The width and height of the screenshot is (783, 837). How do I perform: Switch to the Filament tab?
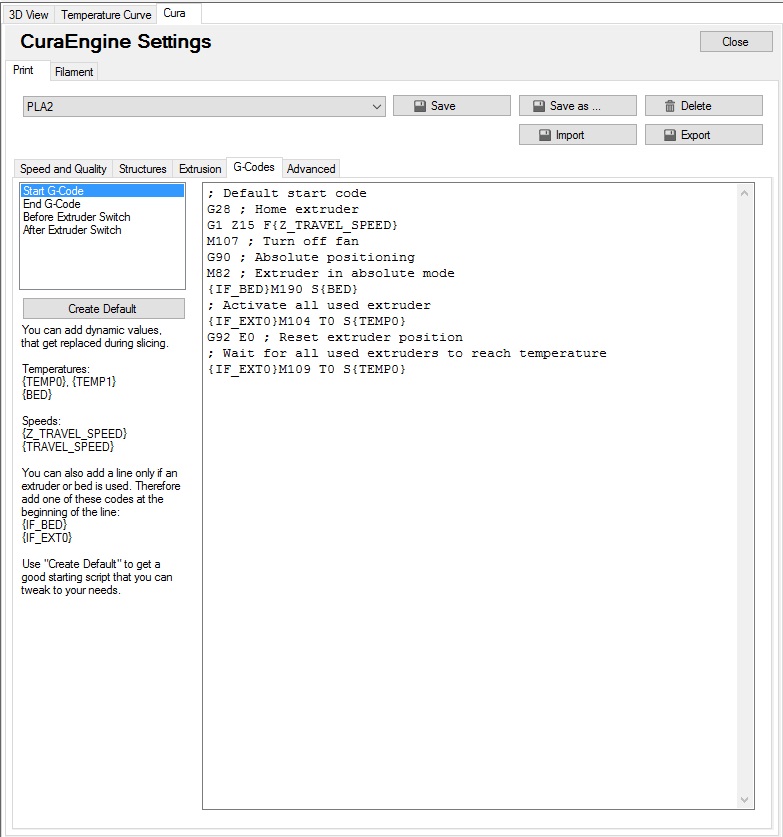click(74, 72)
